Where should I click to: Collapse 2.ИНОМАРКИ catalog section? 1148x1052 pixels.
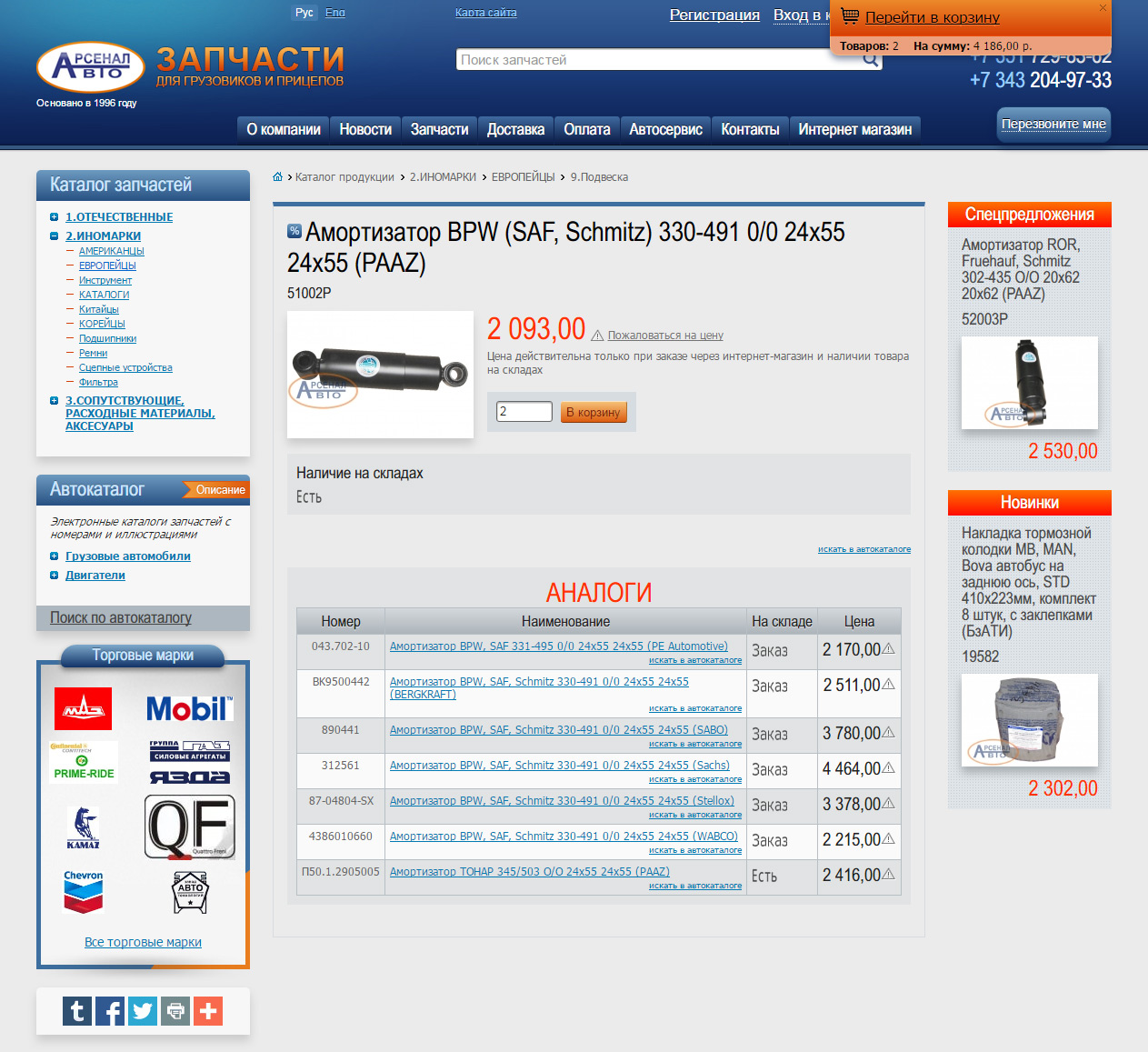point(55,236)
